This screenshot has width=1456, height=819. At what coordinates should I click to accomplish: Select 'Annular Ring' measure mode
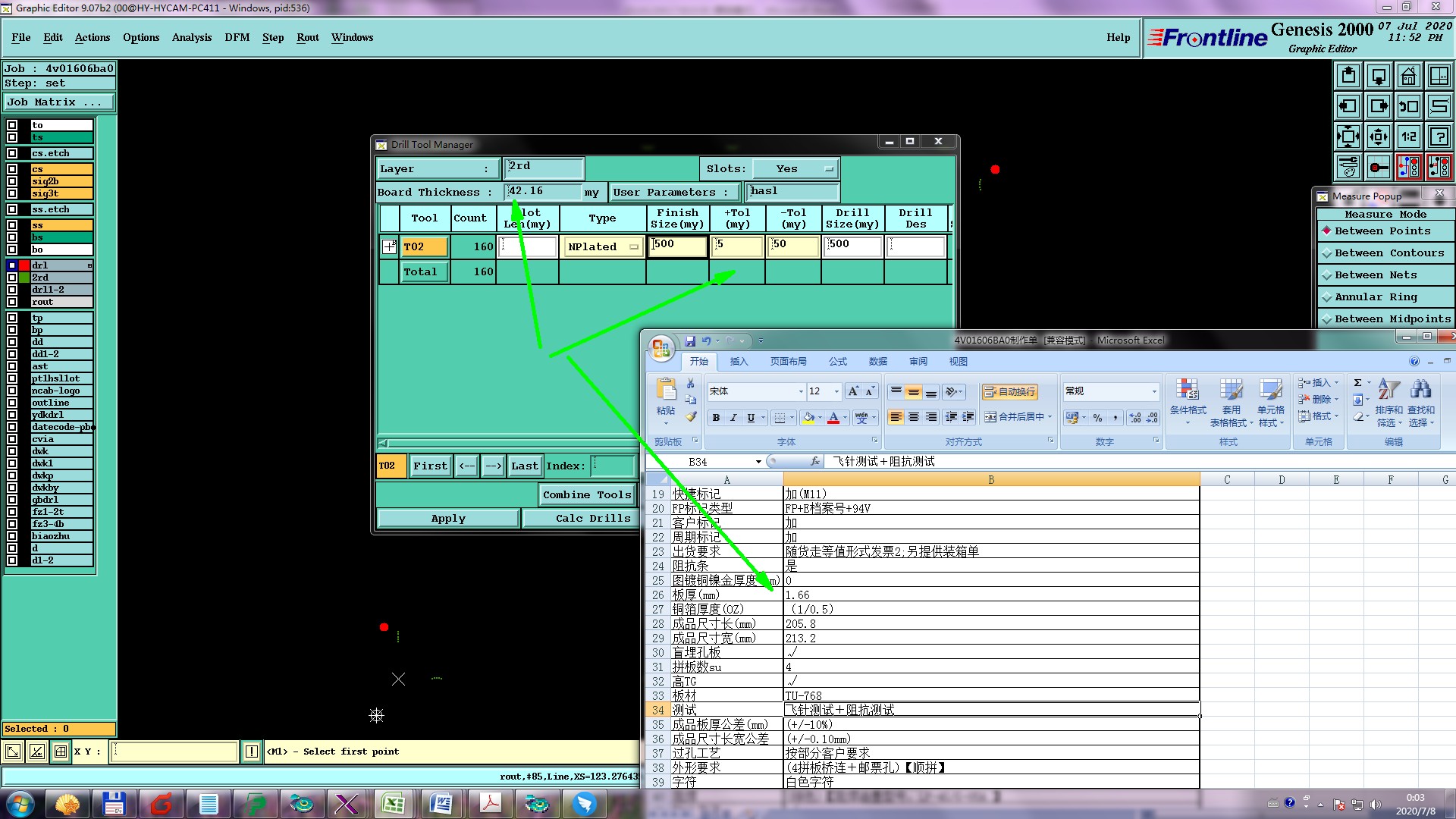(x=1387, y=297)
